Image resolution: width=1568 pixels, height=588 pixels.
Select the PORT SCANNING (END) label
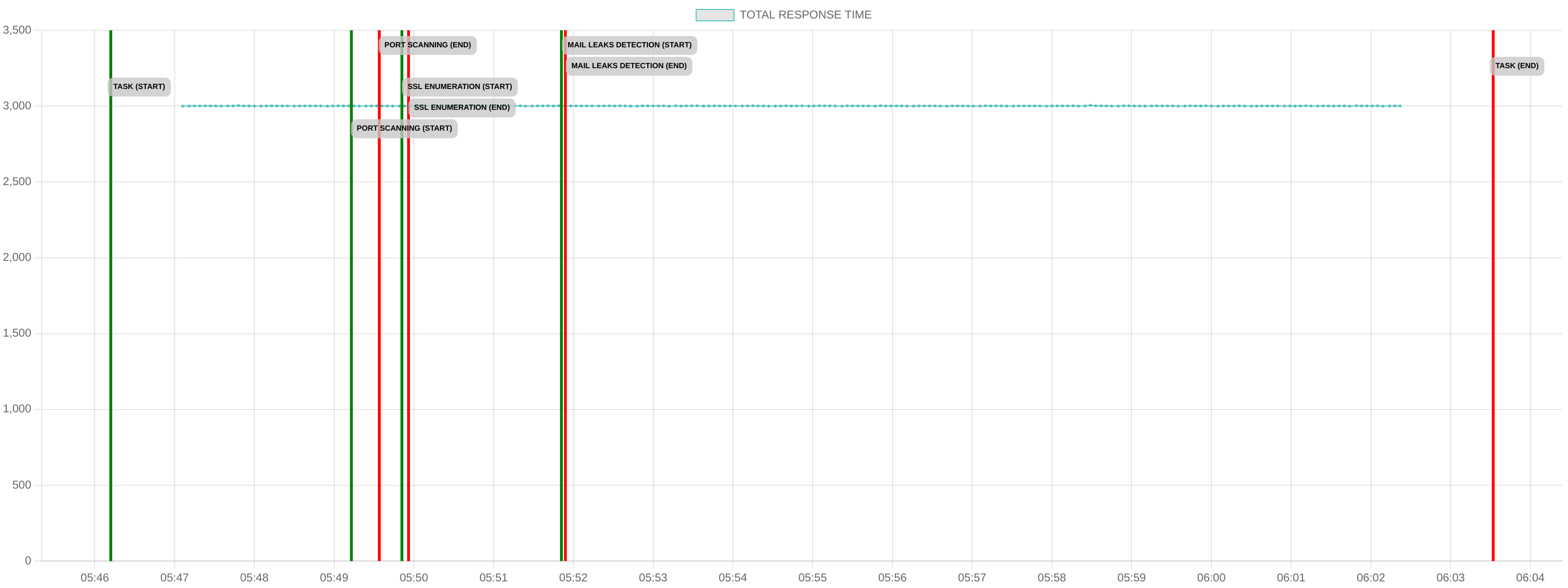click(428, 45)
